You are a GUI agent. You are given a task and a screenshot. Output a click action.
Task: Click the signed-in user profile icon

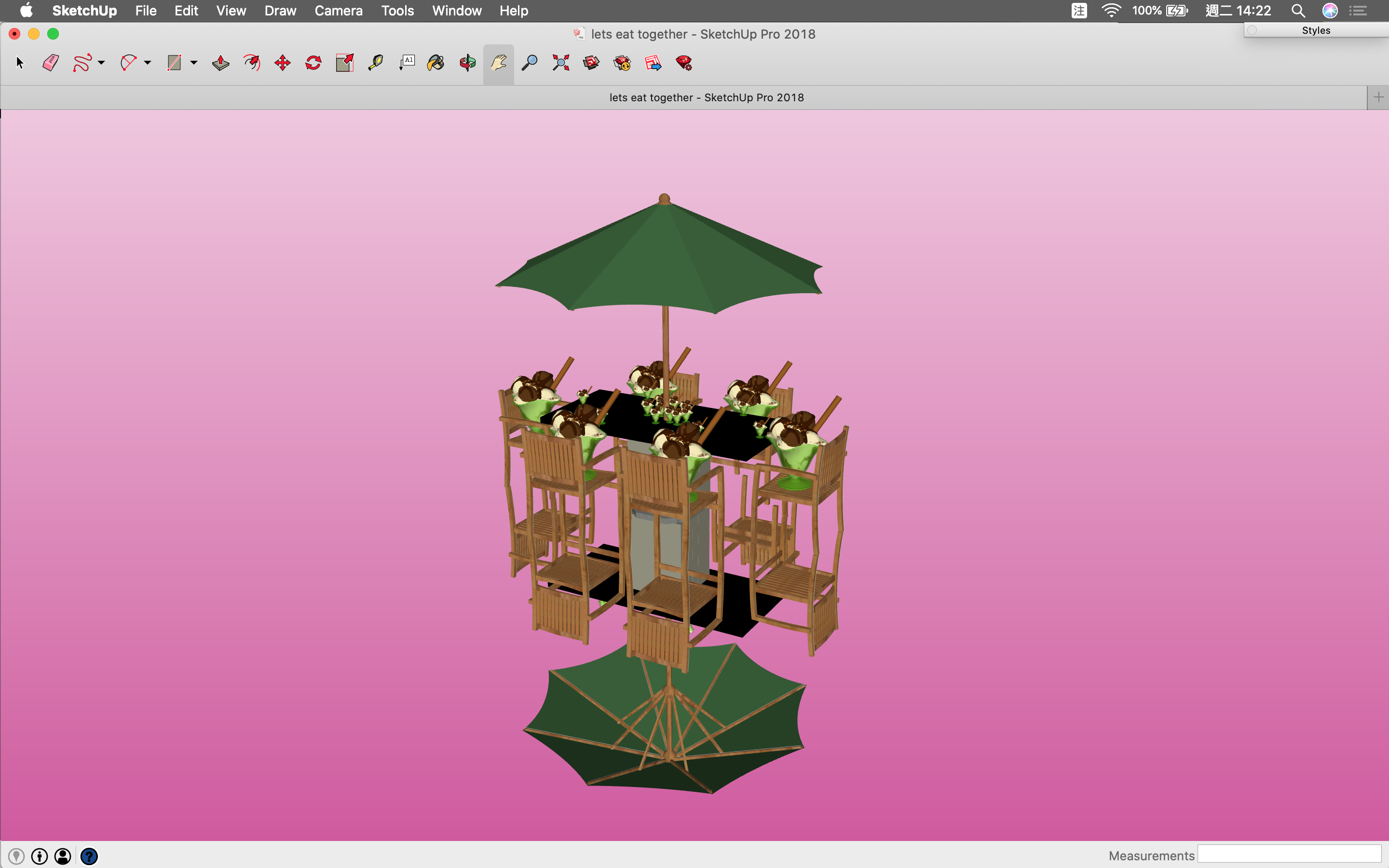point(63,856)
